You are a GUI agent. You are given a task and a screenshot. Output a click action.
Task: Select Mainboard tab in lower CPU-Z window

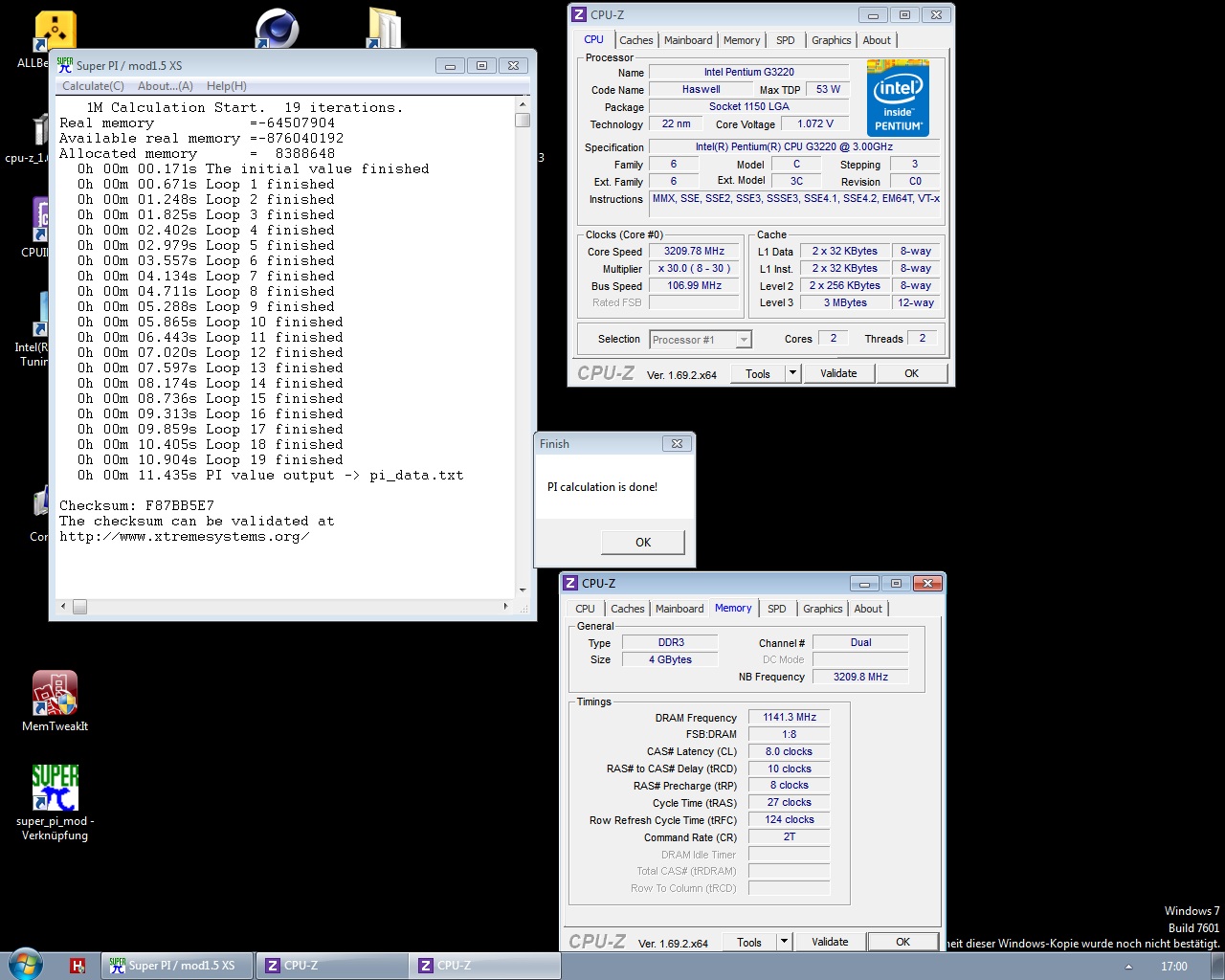(679, 609)
